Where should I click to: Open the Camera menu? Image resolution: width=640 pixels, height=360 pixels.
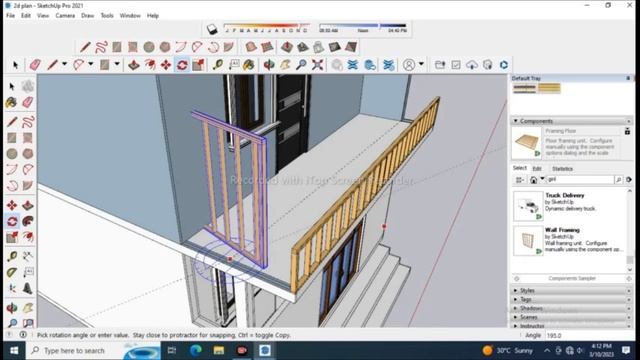(65, 16)
